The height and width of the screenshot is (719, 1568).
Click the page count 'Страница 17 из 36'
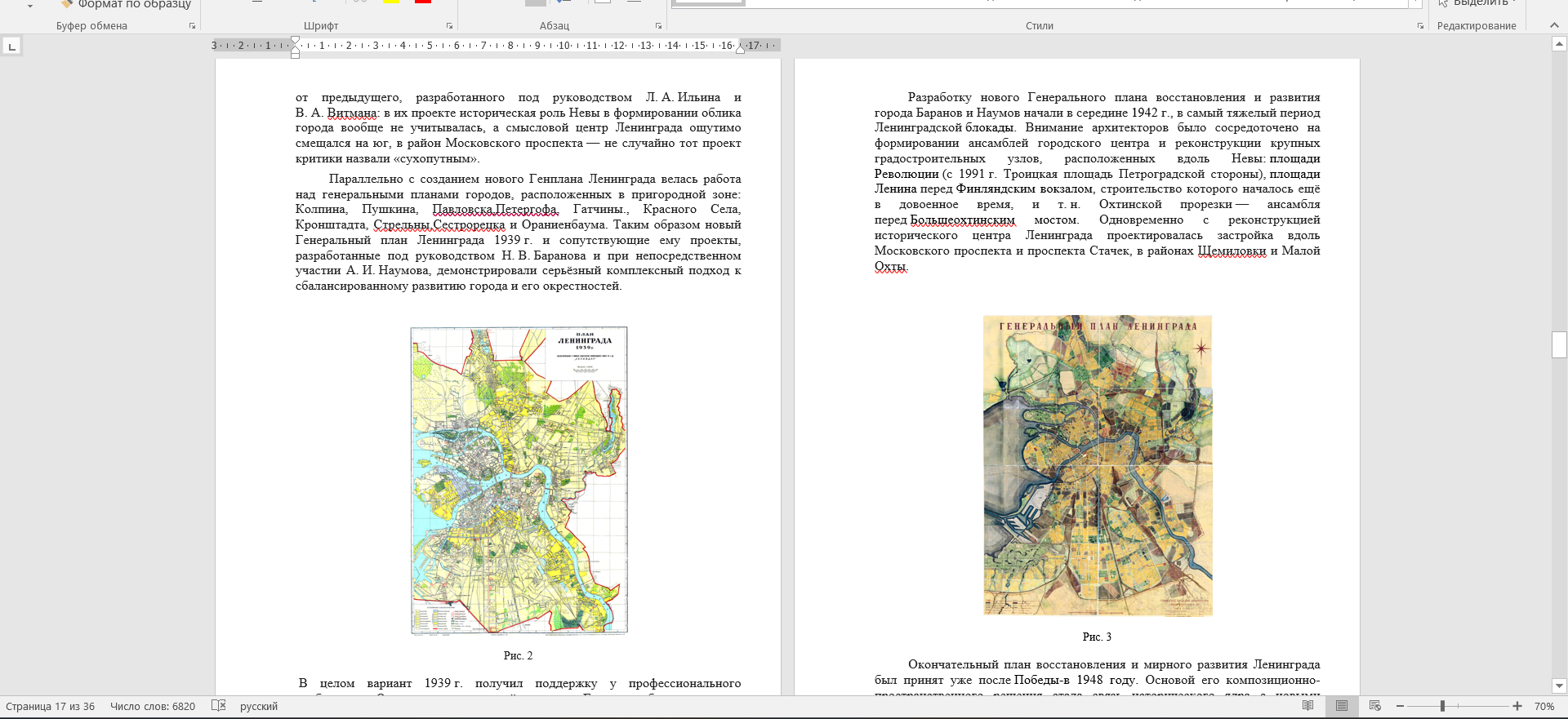coord(51,706)
